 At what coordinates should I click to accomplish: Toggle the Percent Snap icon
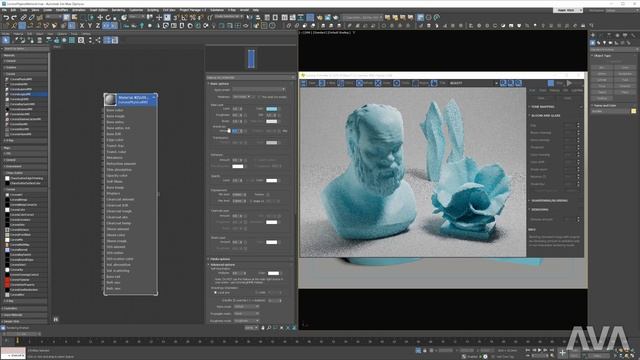tap(193, 18)
